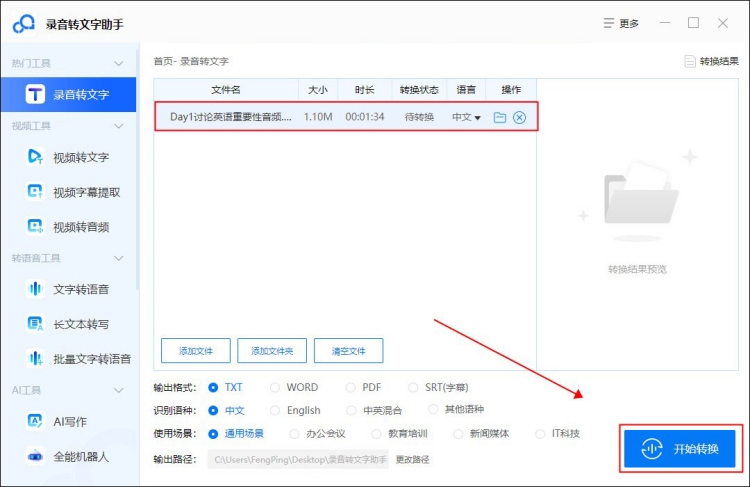Select IT科技 usage scenario
Image resolution: width=750 pixels, height=487 pixels.
click(x=540, y=434)
